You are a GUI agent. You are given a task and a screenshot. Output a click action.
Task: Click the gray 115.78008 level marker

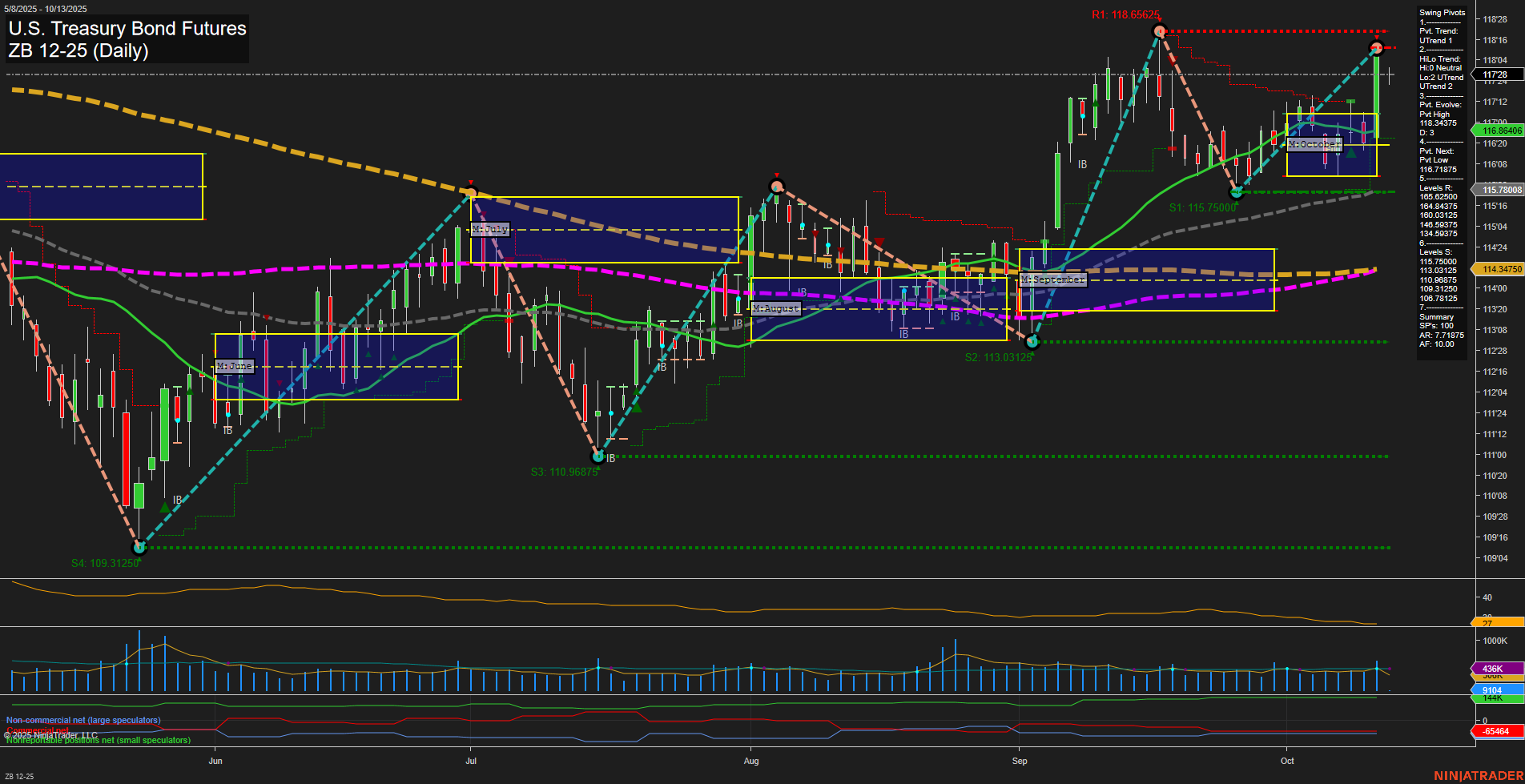click(x=1499, y=190)
